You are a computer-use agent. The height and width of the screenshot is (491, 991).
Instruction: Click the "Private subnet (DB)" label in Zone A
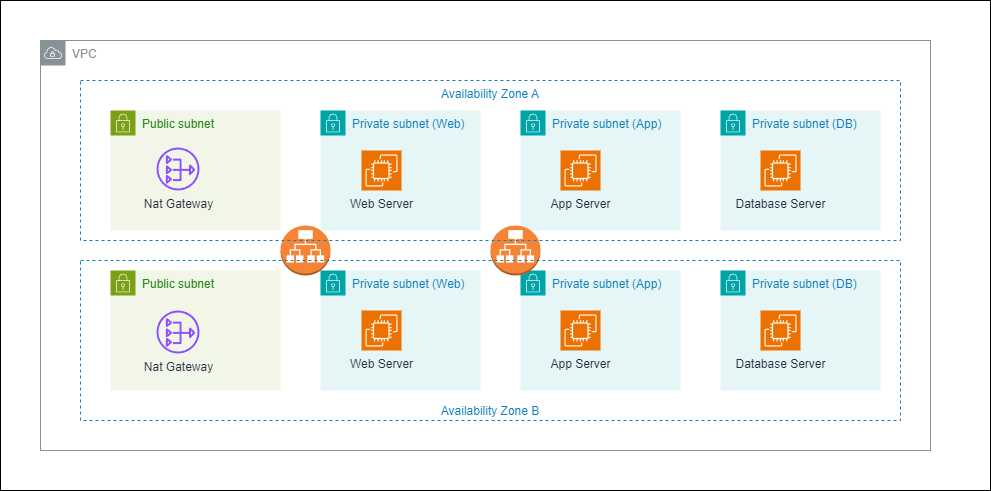pyautogui.click(x=804, y=124)
